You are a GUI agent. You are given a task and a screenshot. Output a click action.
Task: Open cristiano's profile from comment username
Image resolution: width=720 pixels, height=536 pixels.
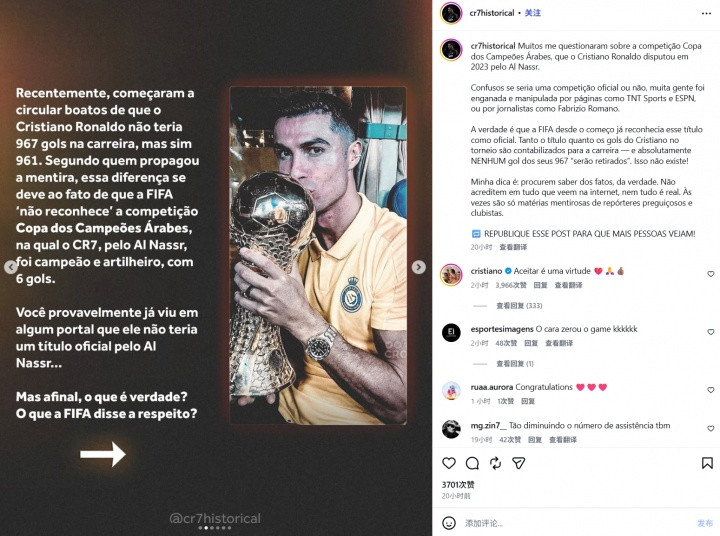coord(486,271)
